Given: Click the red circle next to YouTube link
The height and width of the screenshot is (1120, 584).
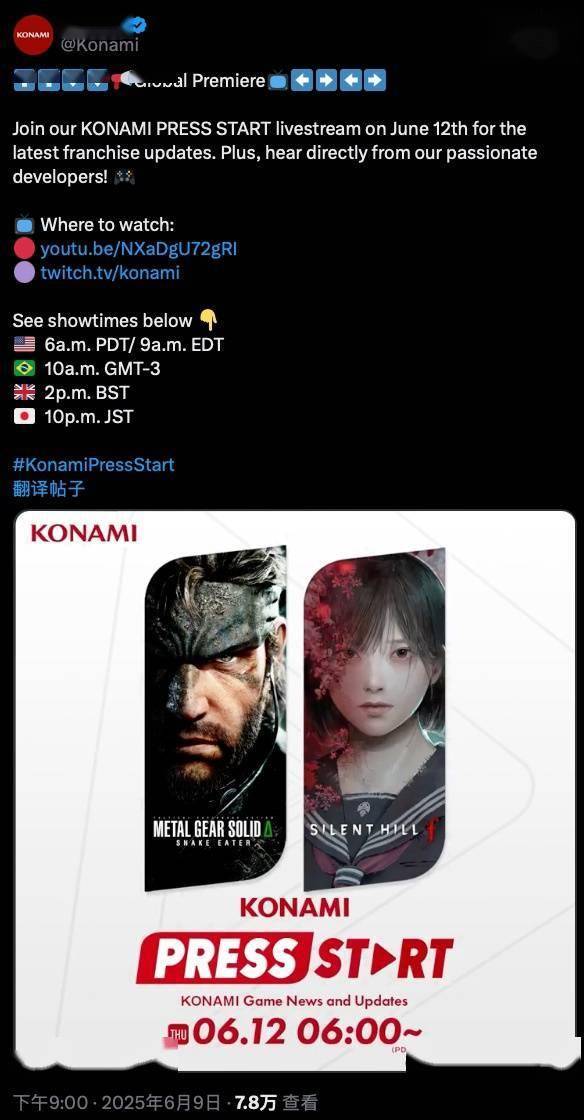Looking at the screenshot, I should click(24, 249).
